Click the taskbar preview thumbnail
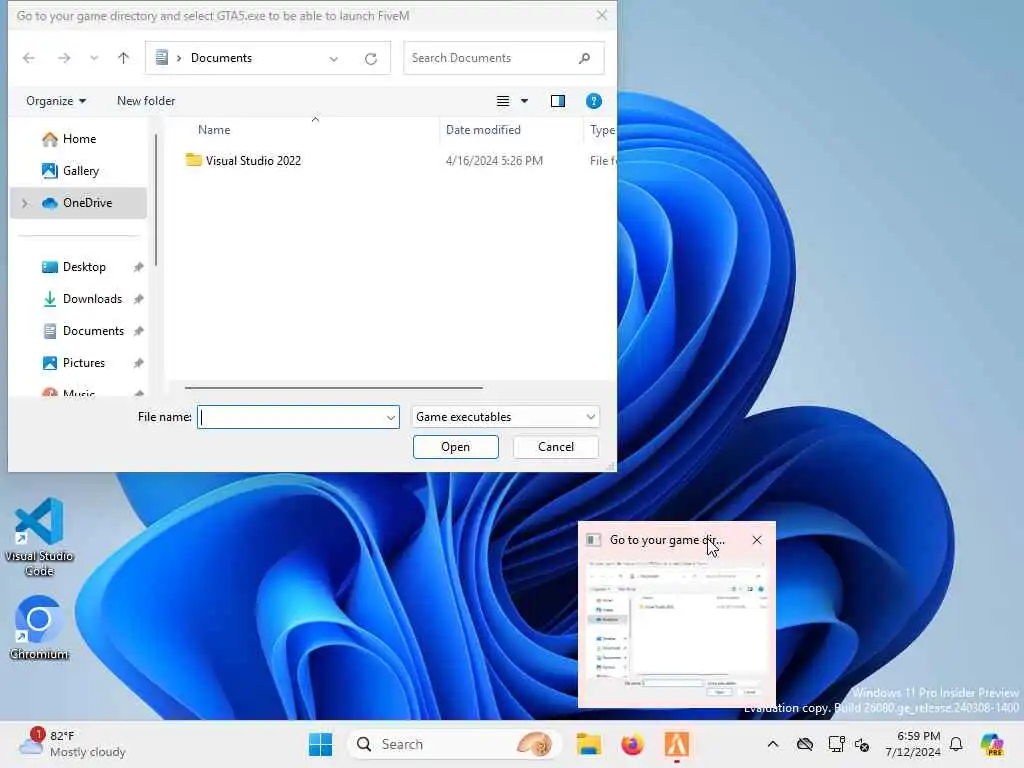The width and height of the screenshot is (1024, 768). [677, 629]
